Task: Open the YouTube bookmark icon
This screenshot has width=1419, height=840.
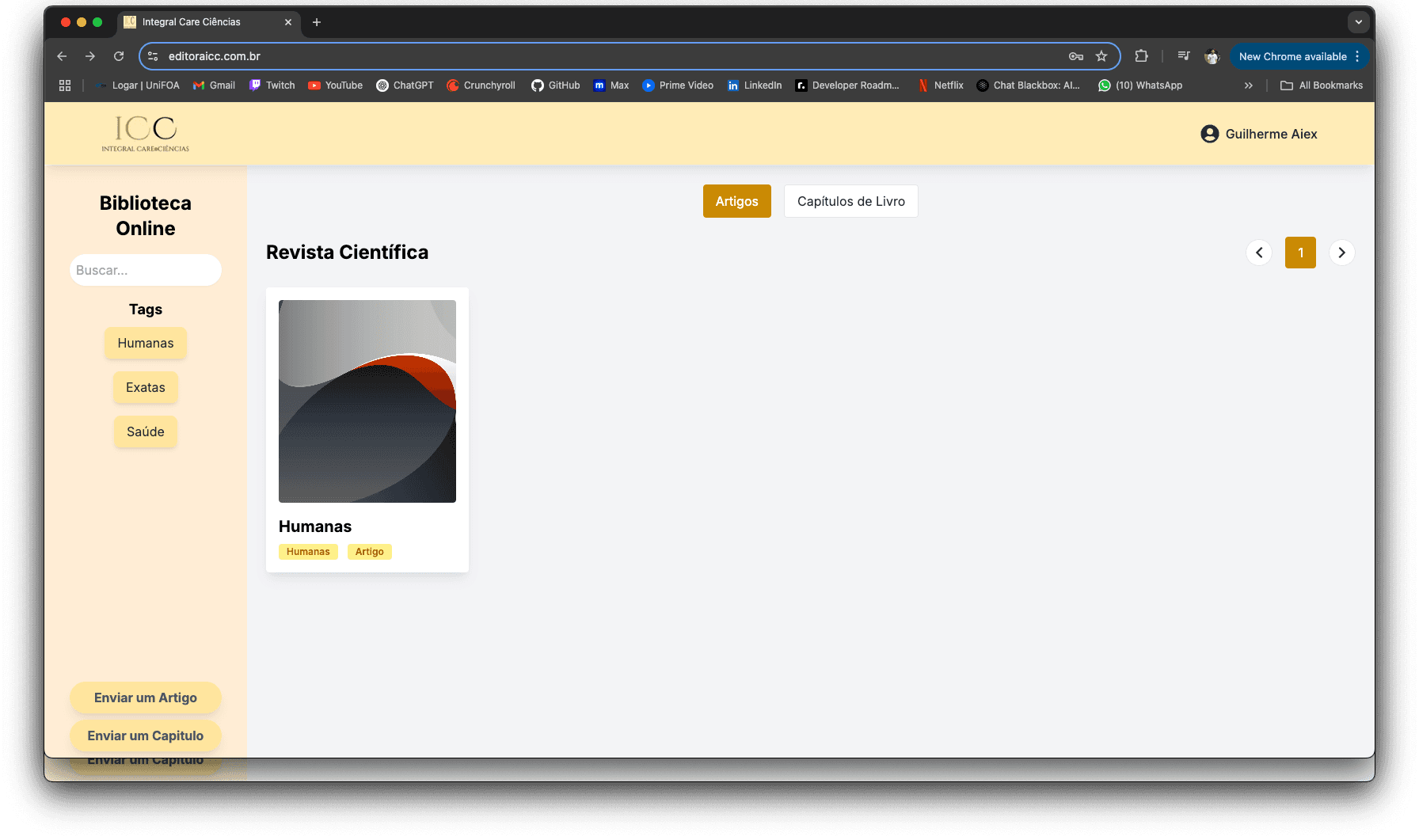Action: [315, 85]
